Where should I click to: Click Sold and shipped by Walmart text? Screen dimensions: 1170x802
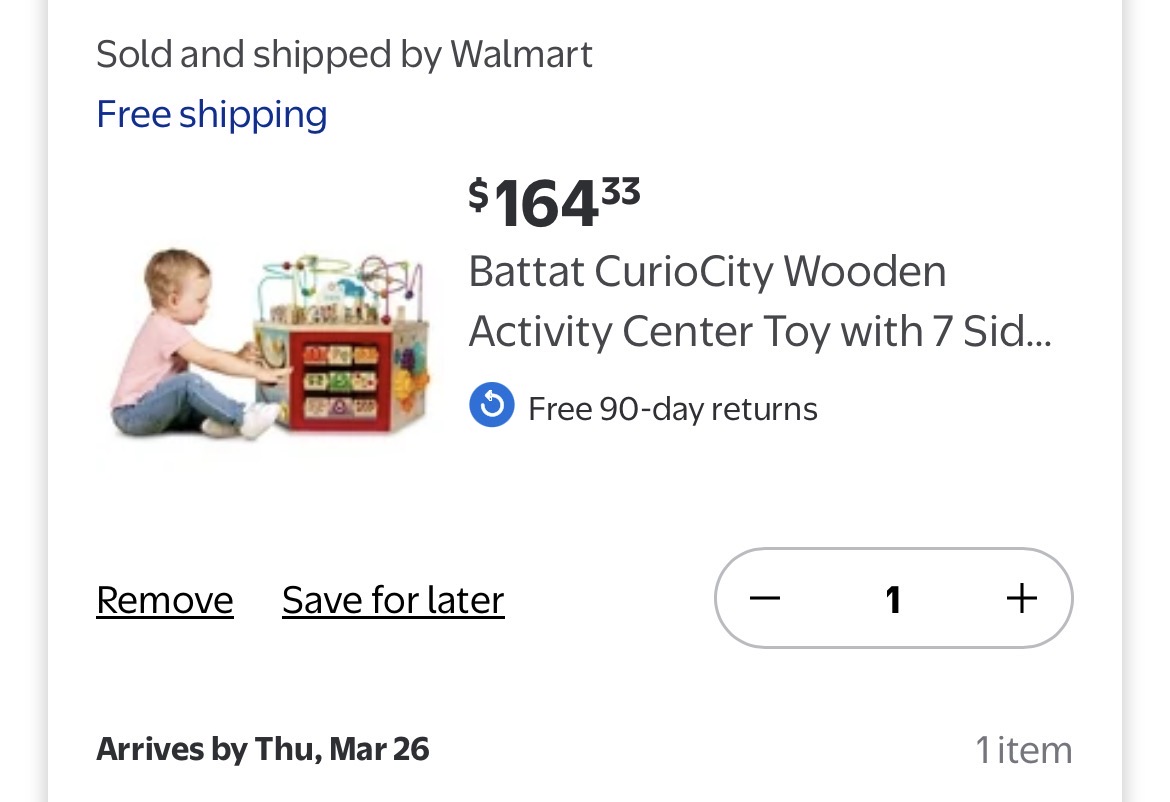(344, 54)
